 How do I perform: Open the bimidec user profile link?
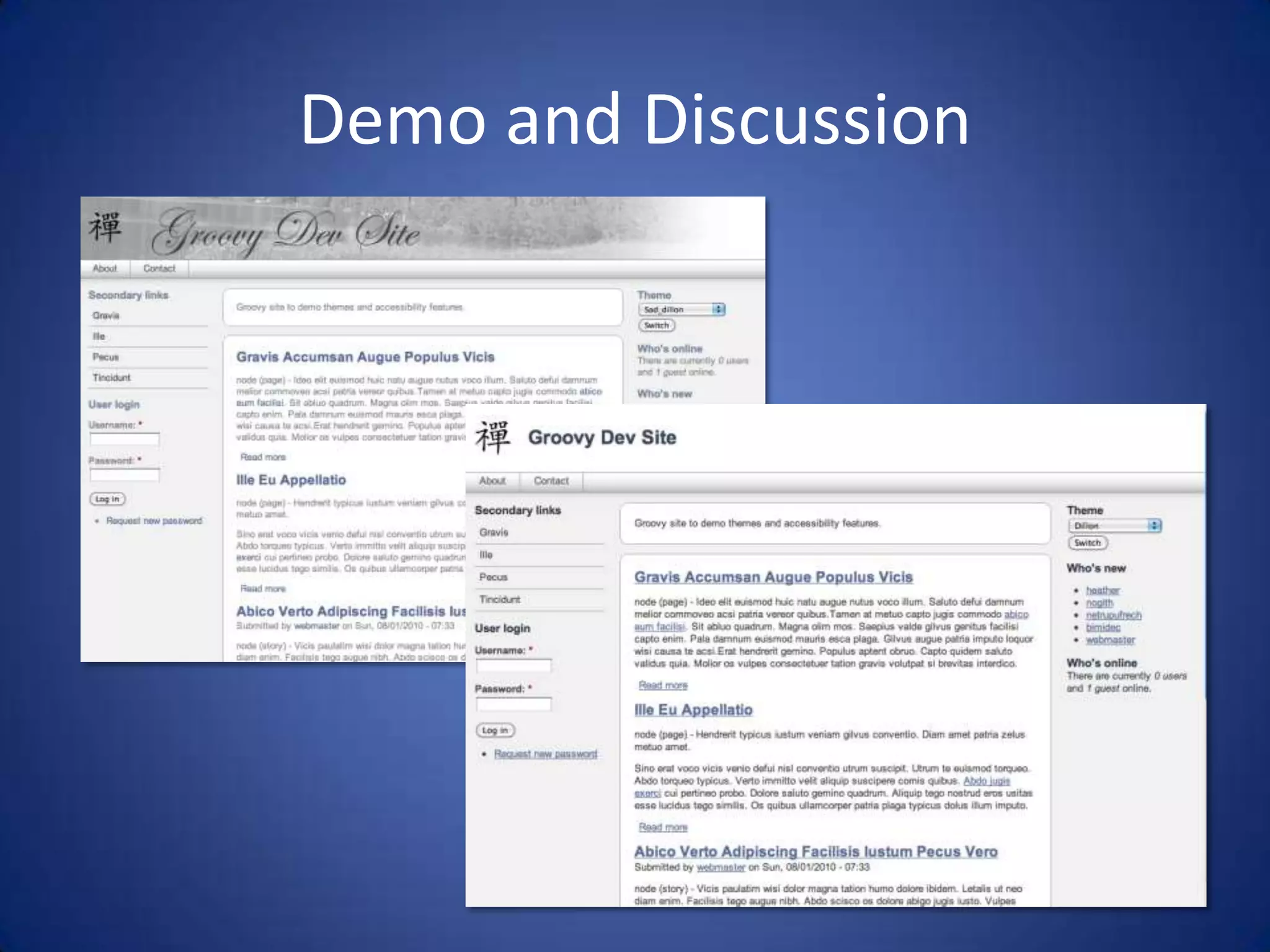(1103, 628)
